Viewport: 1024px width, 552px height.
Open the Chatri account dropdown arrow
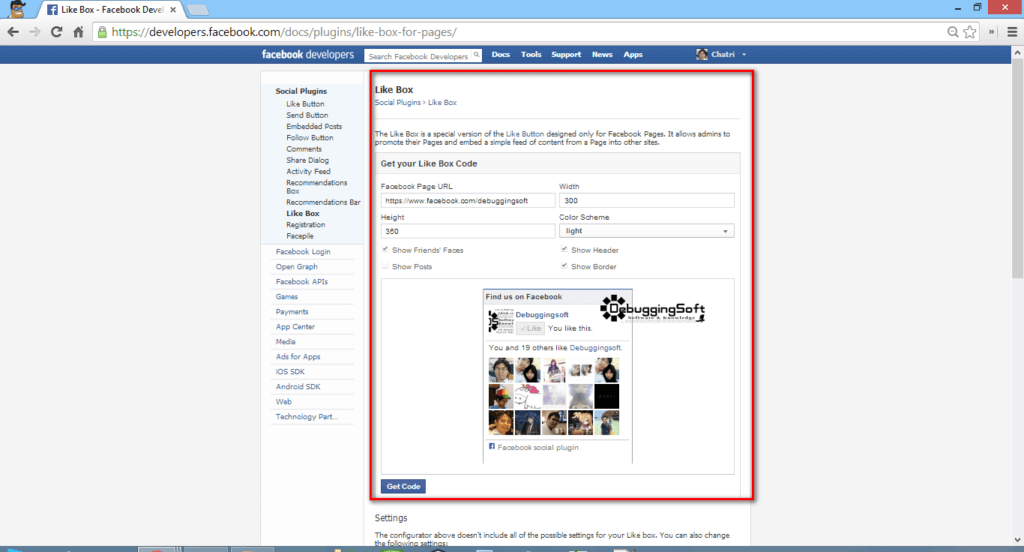(744, 55)
